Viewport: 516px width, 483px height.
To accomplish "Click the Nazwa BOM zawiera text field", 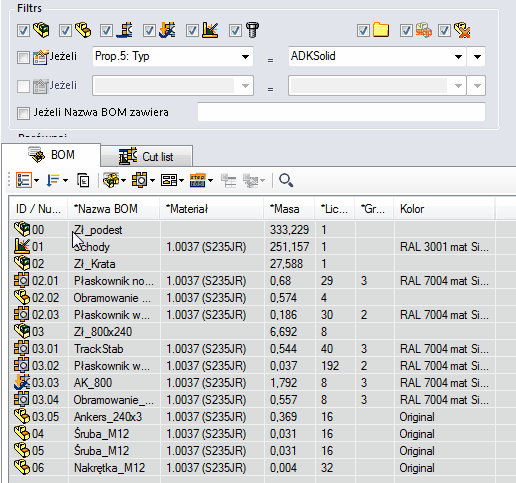I will tap(341, 112).
